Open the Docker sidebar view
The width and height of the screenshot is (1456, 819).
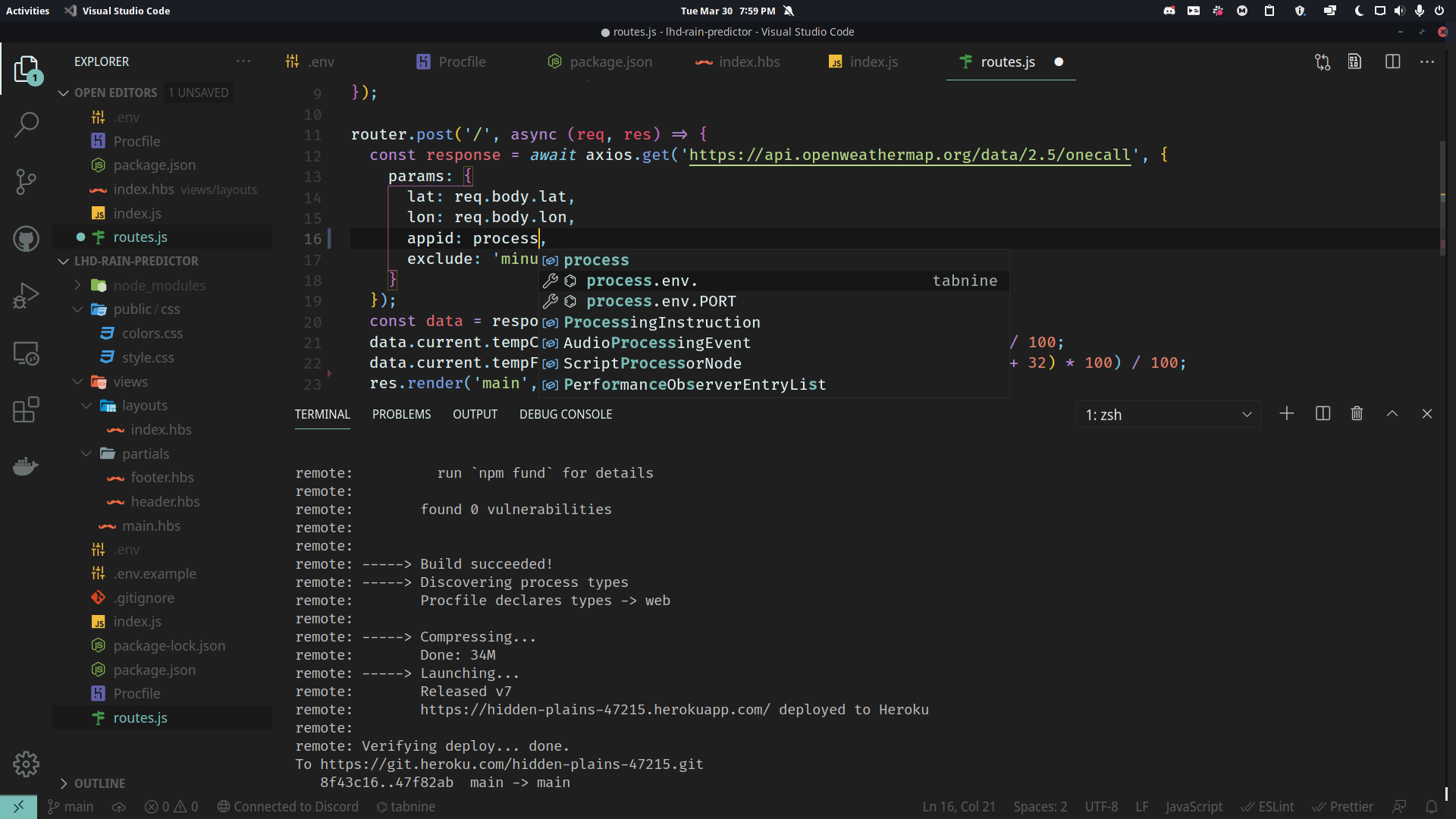click(26, 466)
